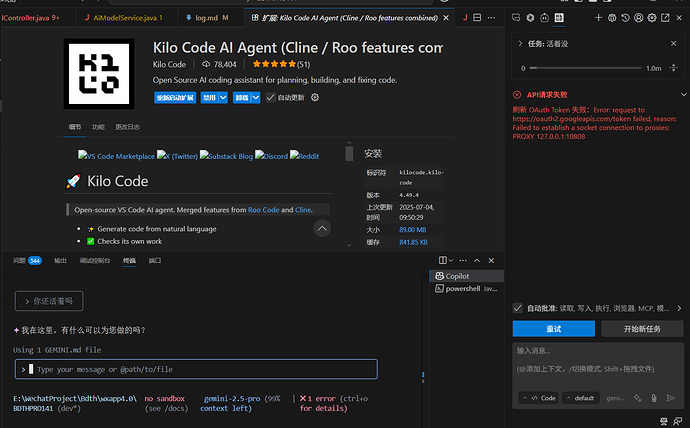Open the account profile icon in Kilo panel

click(x=639, y=18)
